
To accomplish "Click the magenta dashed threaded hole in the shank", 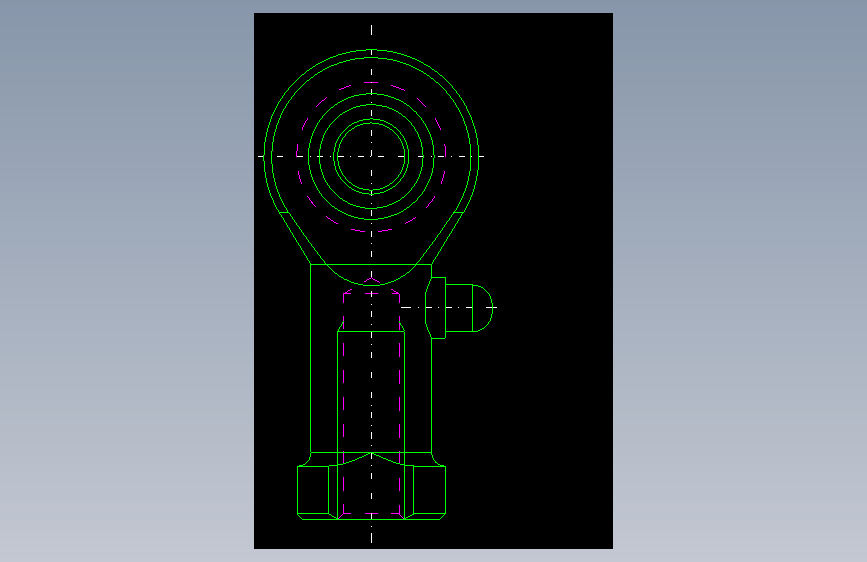I will (x=372, y=398).
